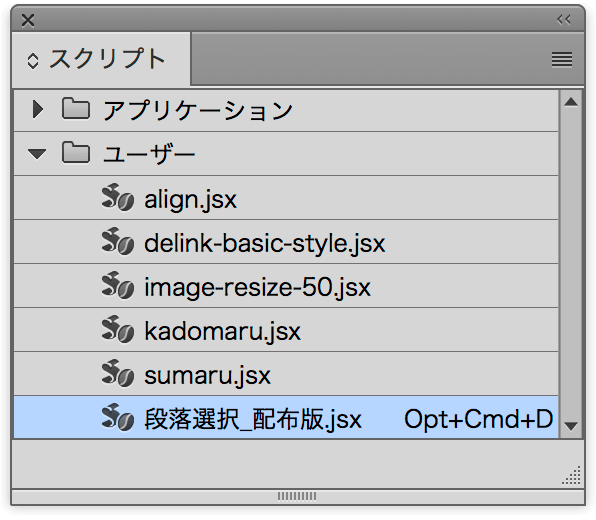Collapse panel using double-arrow icon
This screenshot has width=596, height=520.
(x=564, y=19)
